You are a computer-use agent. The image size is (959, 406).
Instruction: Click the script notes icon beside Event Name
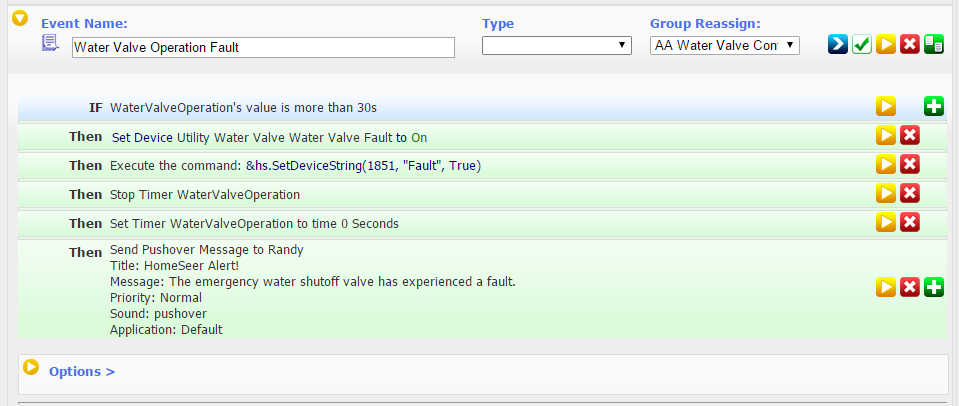point(50,43)
